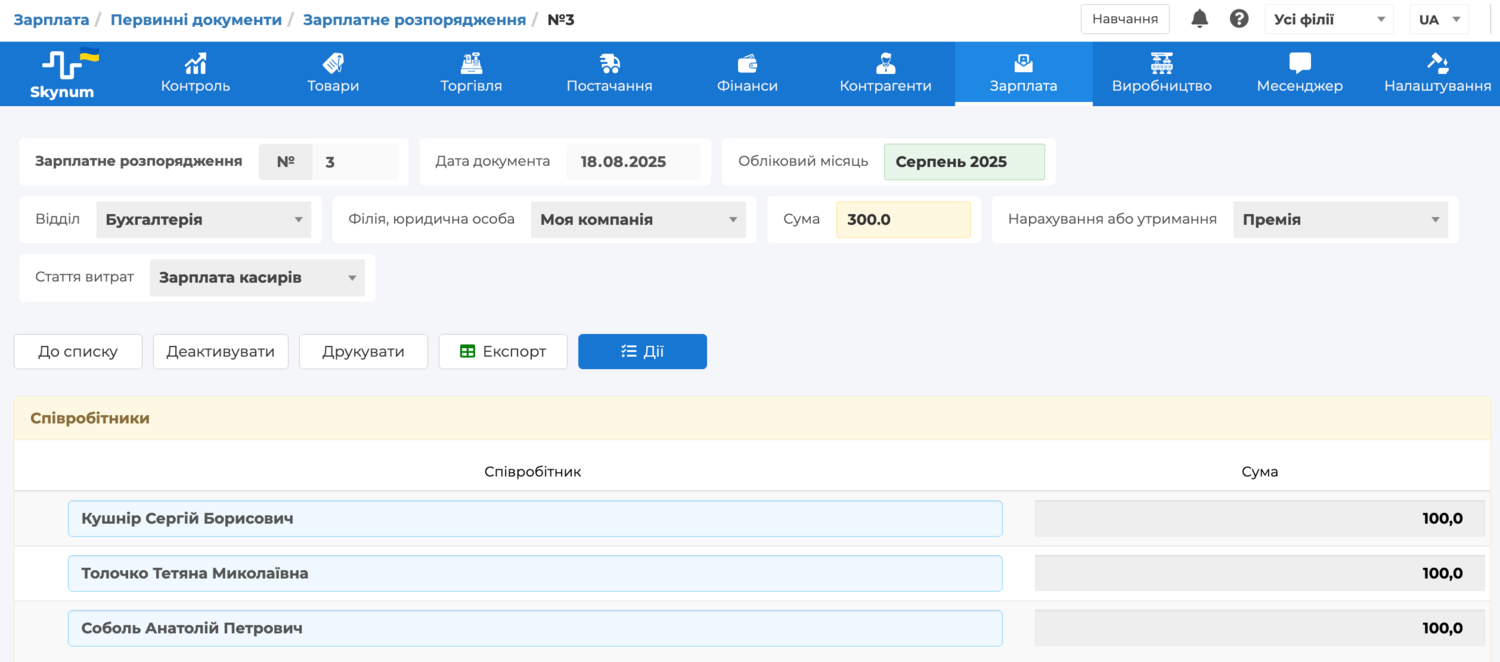Open the Товари tag icon section

click(x=333, y=64)
